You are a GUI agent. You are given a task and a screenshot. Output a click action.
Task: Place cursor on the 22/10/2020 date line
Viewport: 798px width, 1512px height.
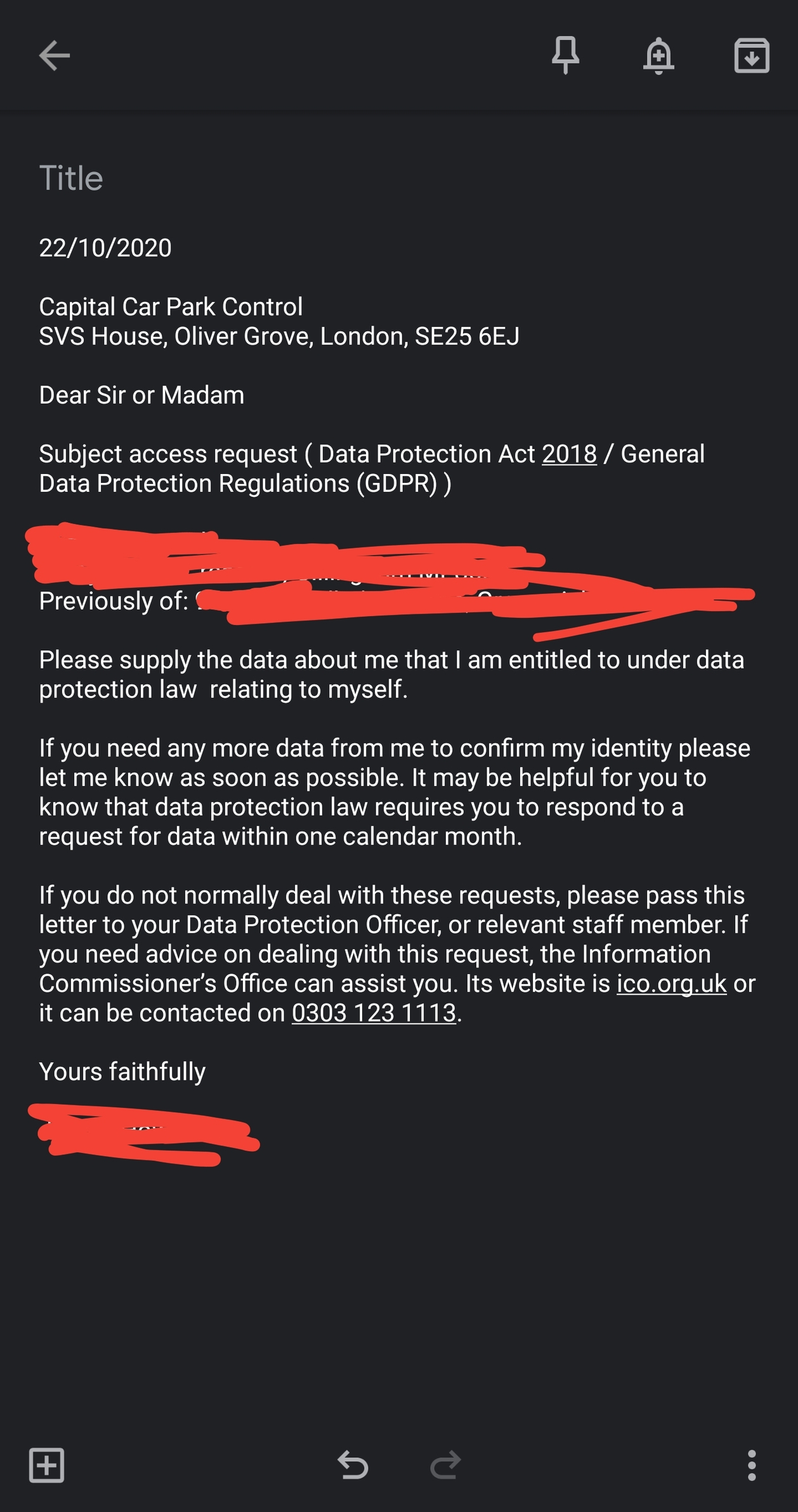click(105, 247)
